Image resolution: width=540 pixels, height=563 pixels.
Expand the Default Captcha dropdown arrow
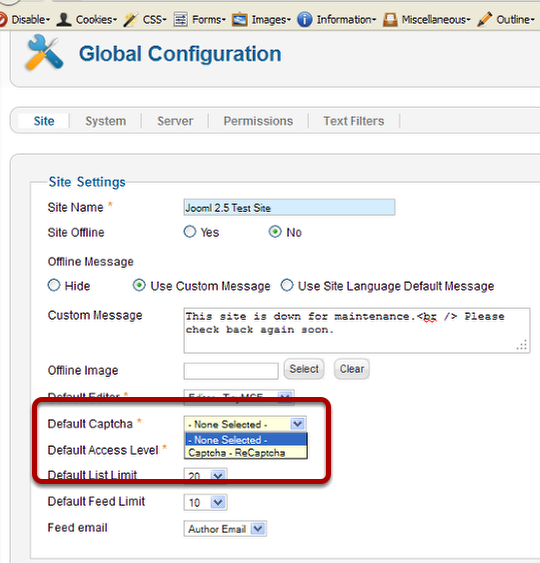[x=298, y=424]
